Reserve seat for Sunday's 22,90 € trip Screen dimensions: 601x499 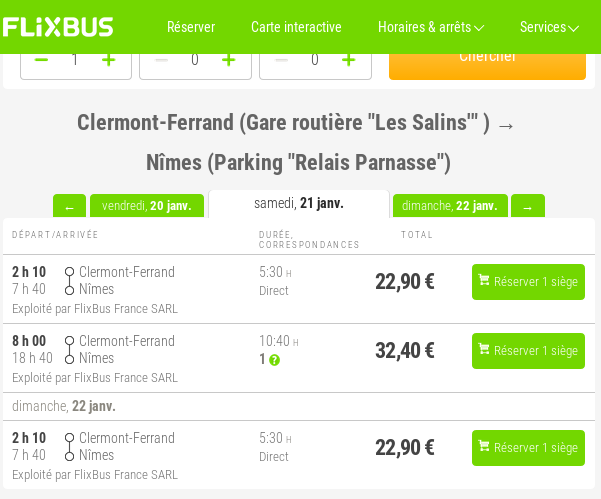[x=528, y=448]
